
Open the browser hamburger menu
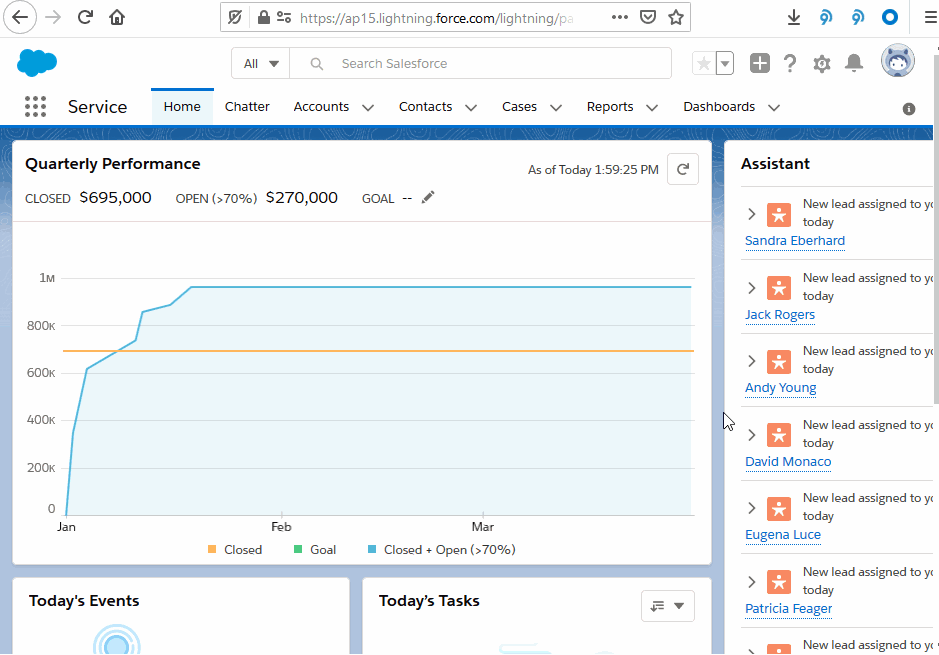[931, 17]
